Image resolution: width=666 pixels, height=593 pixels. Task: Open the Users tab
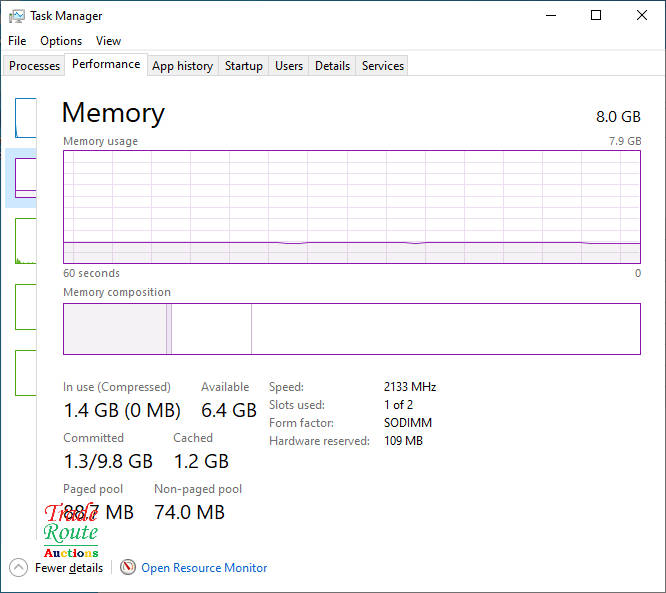pyautogui.click(x=289, y=66)
